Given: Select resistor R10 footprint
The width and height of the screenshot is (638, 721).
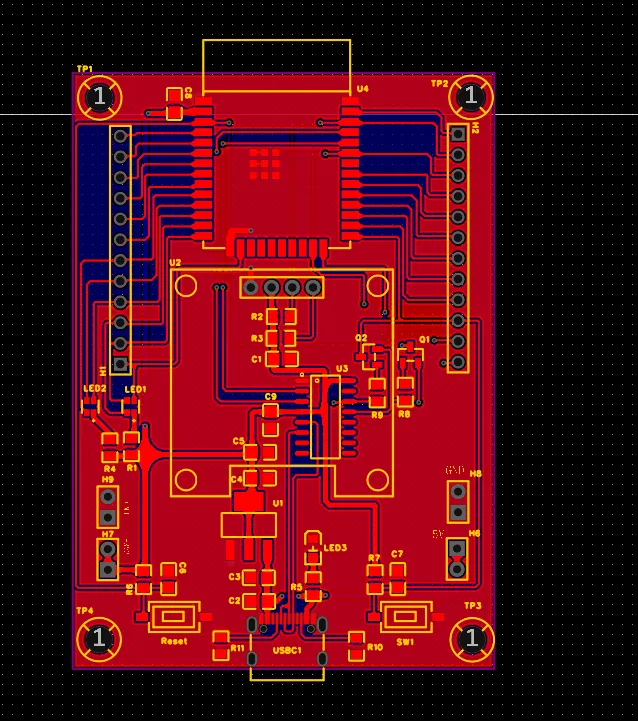Looking at the screenshot, I should (x=356, y=646).
